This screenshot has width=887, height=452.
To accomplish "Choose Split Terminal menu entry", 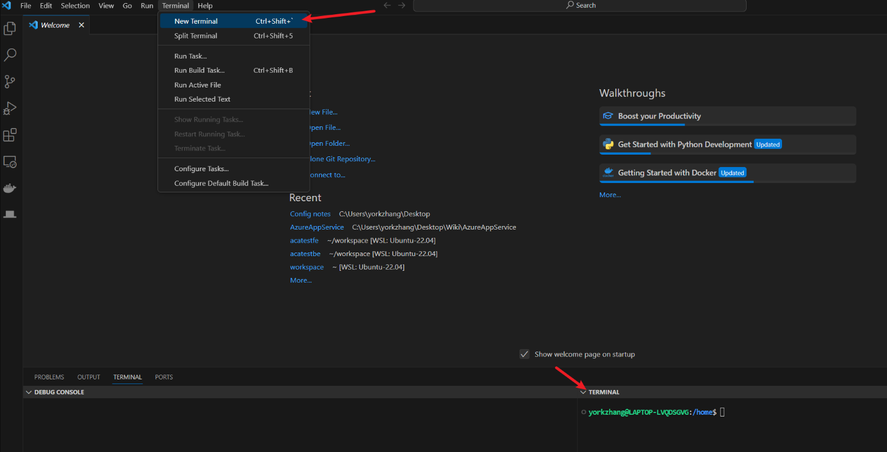I will [234, 36].
